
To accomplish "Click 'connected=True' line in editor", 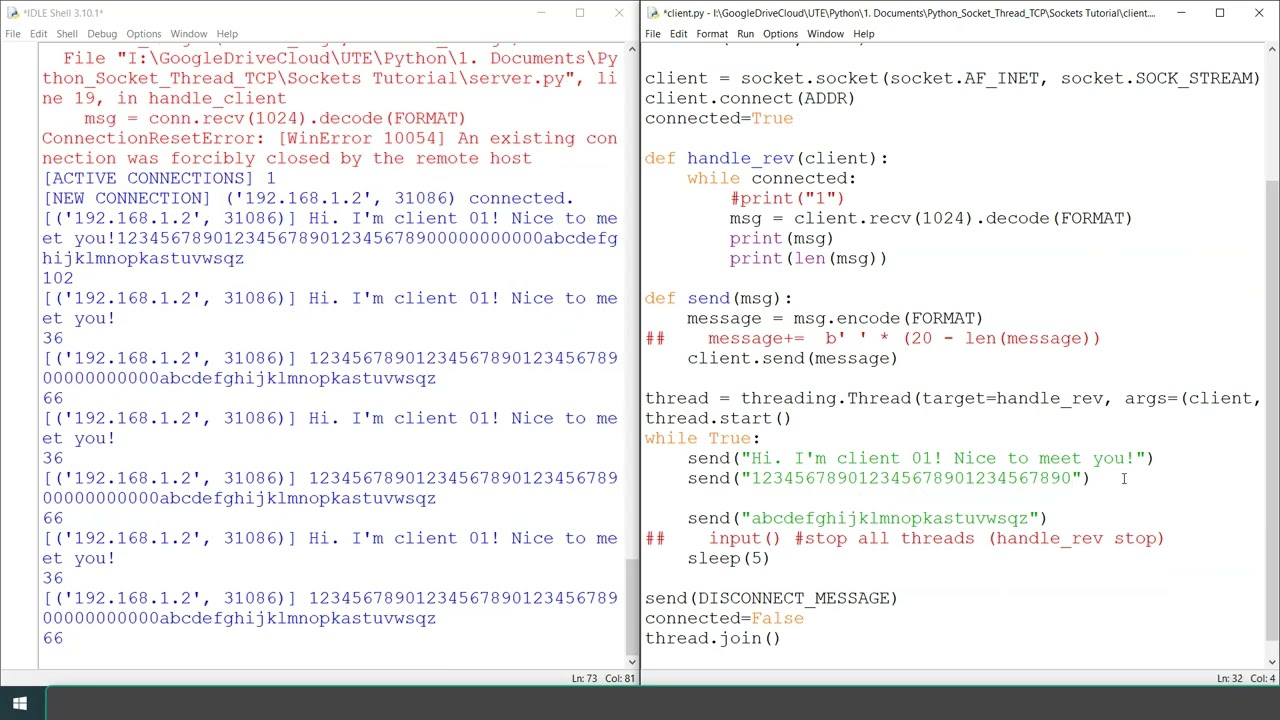I will (x=719, y=118).
